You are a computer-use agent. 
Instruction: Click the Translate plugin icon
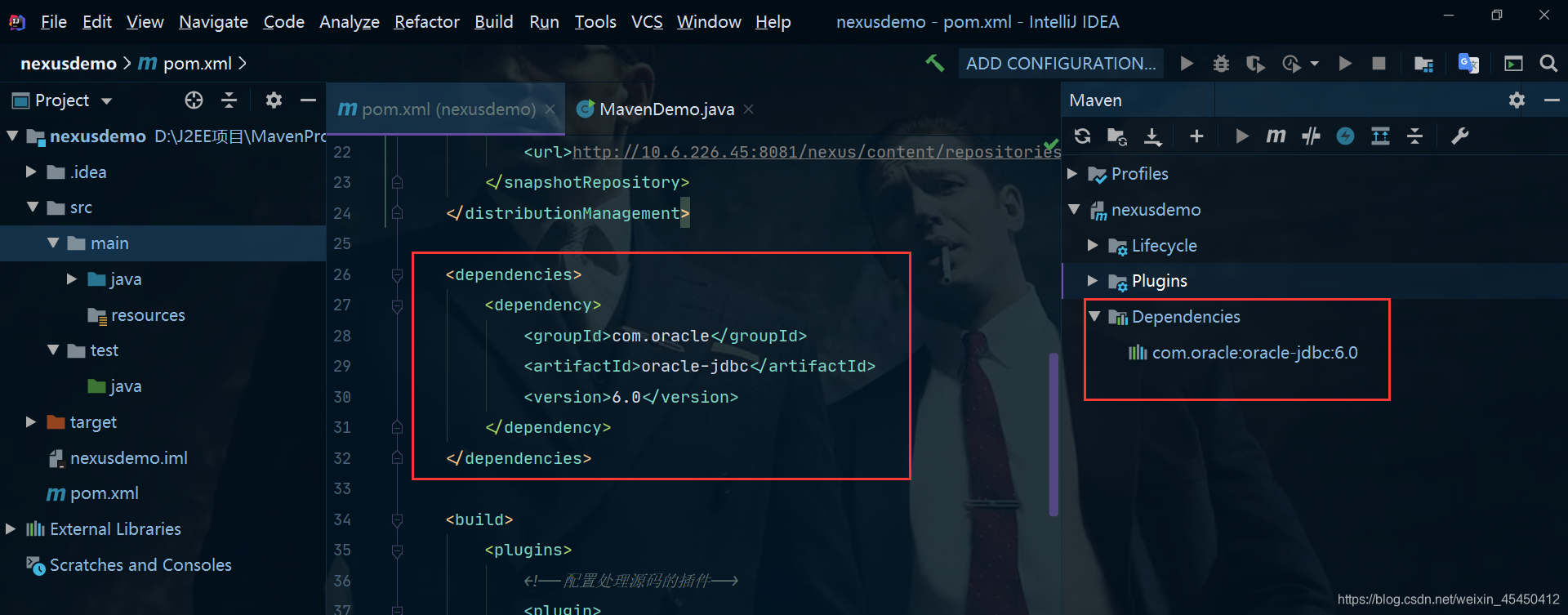(1468, 63)
